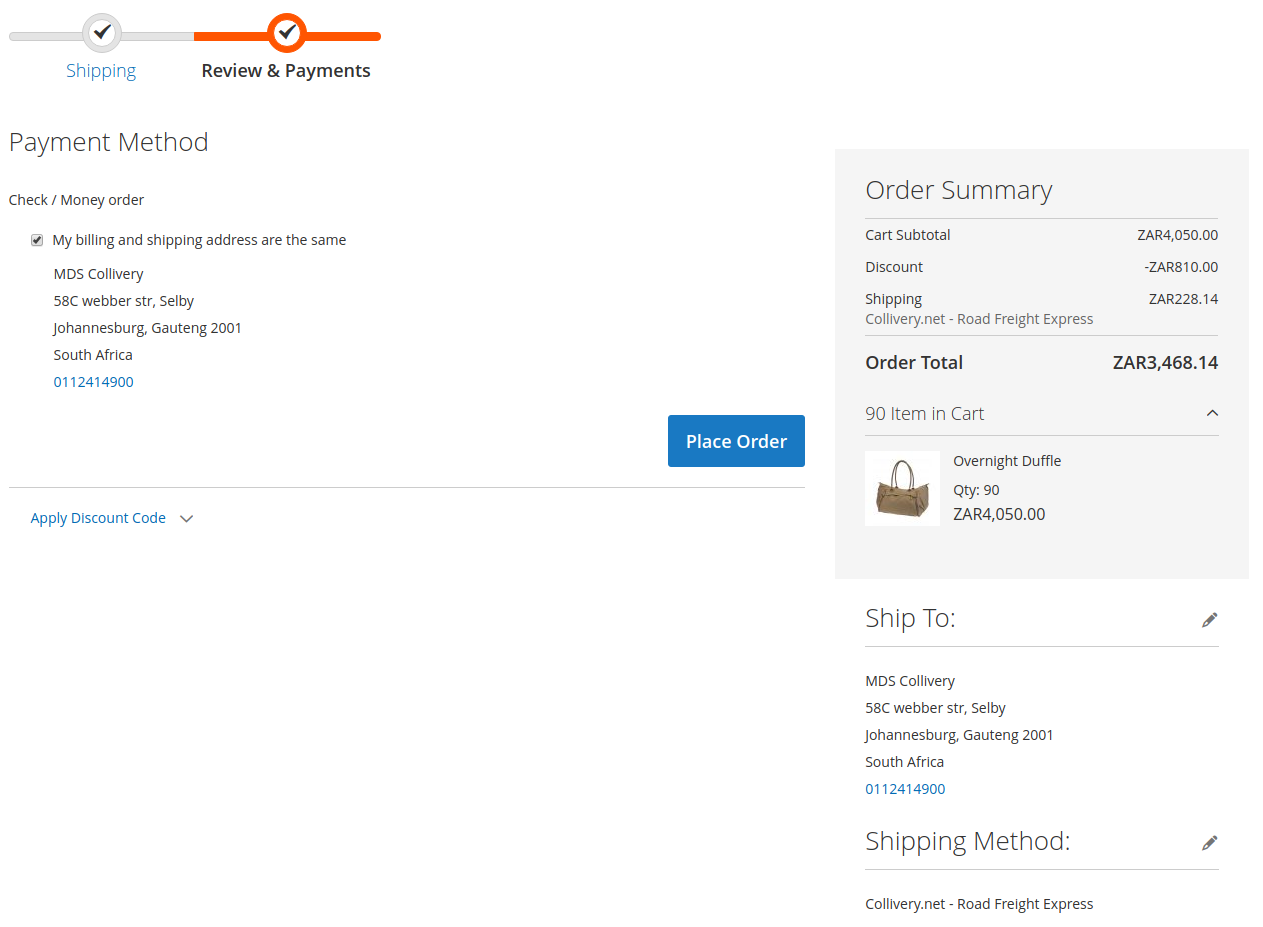Select the Review & Payments step label
Screen dimensions: 1263x927
286,71
